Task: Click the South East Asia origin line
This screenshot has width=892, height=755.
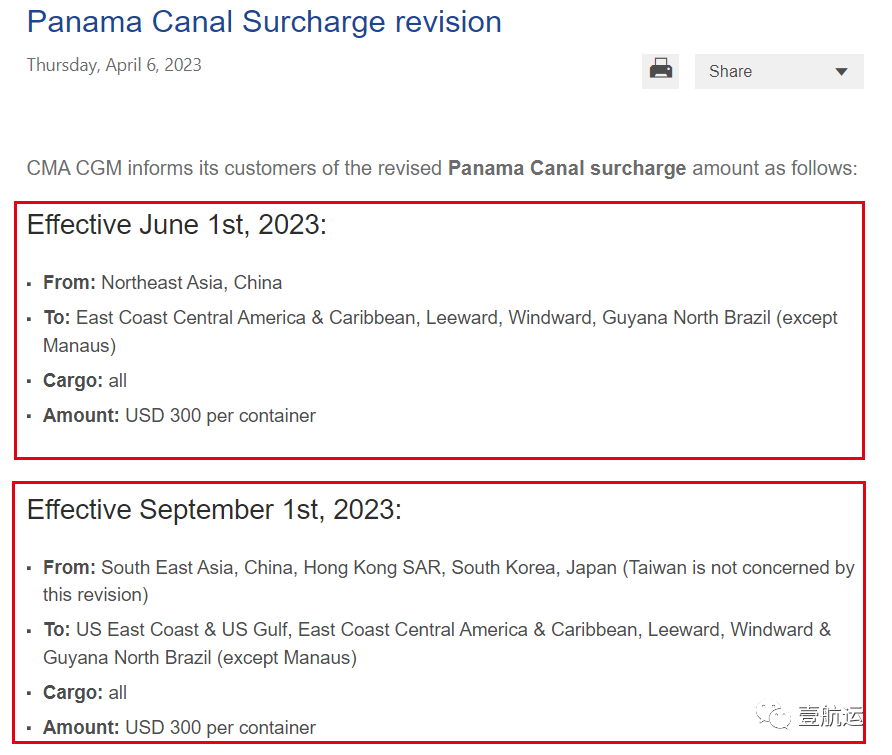Action: 330,568
